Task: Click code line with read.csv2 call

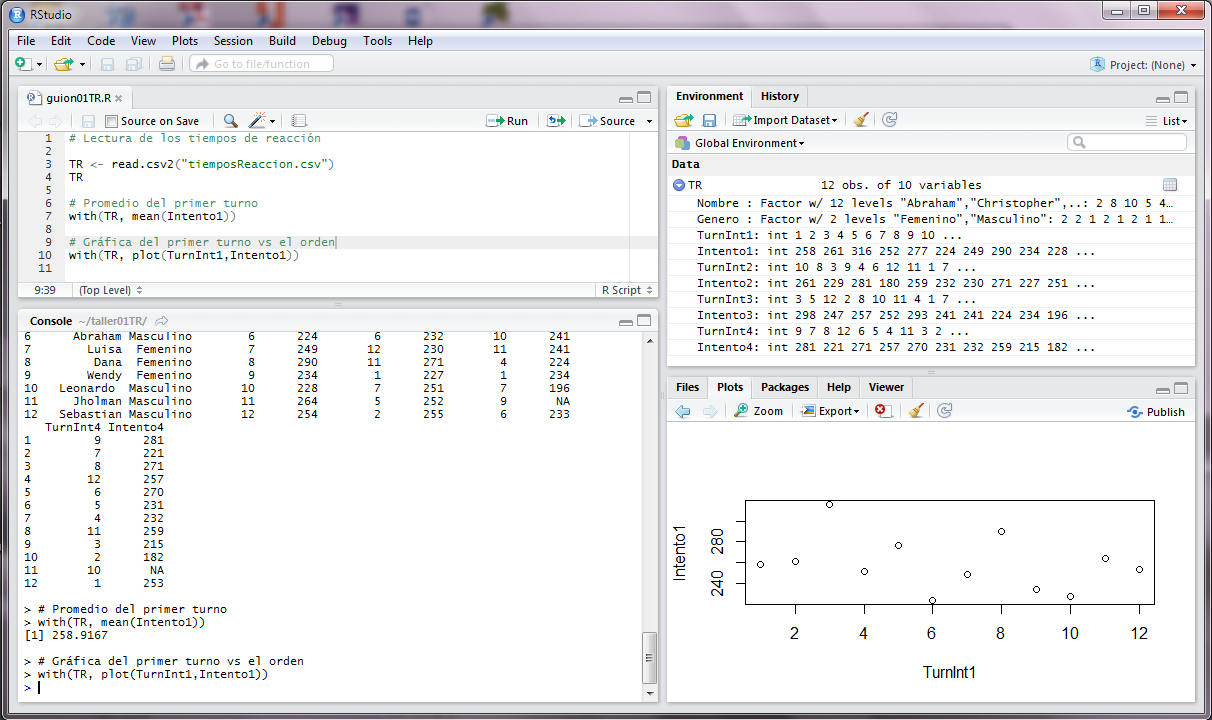Action: (201, 164)
